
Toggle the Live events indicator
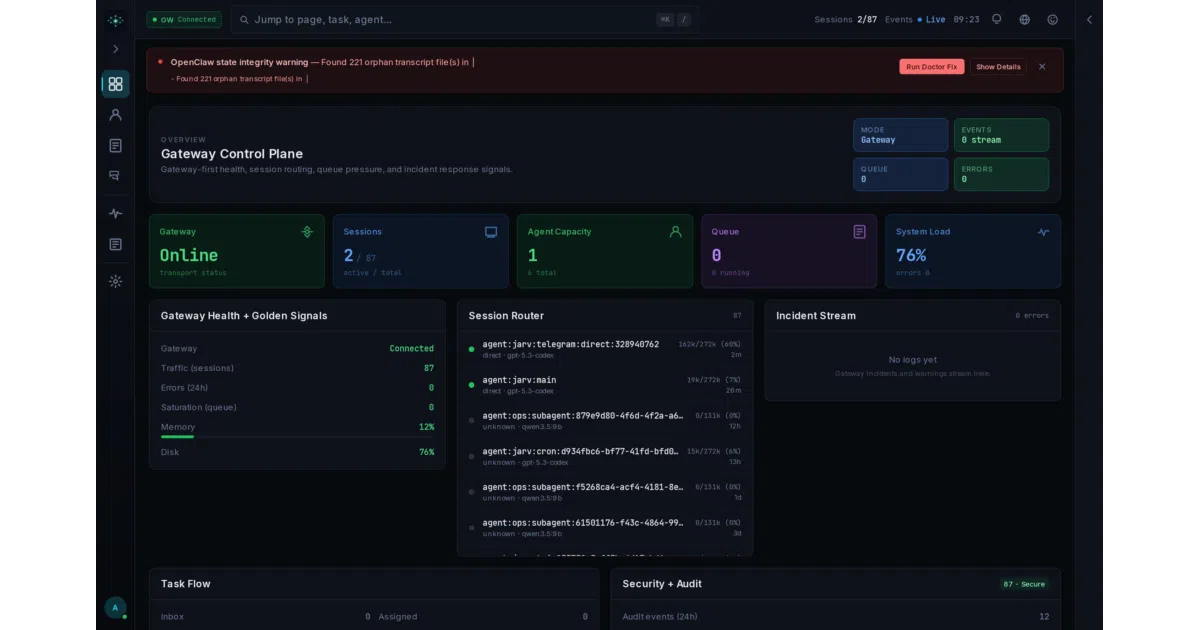[x=931, y=19]
